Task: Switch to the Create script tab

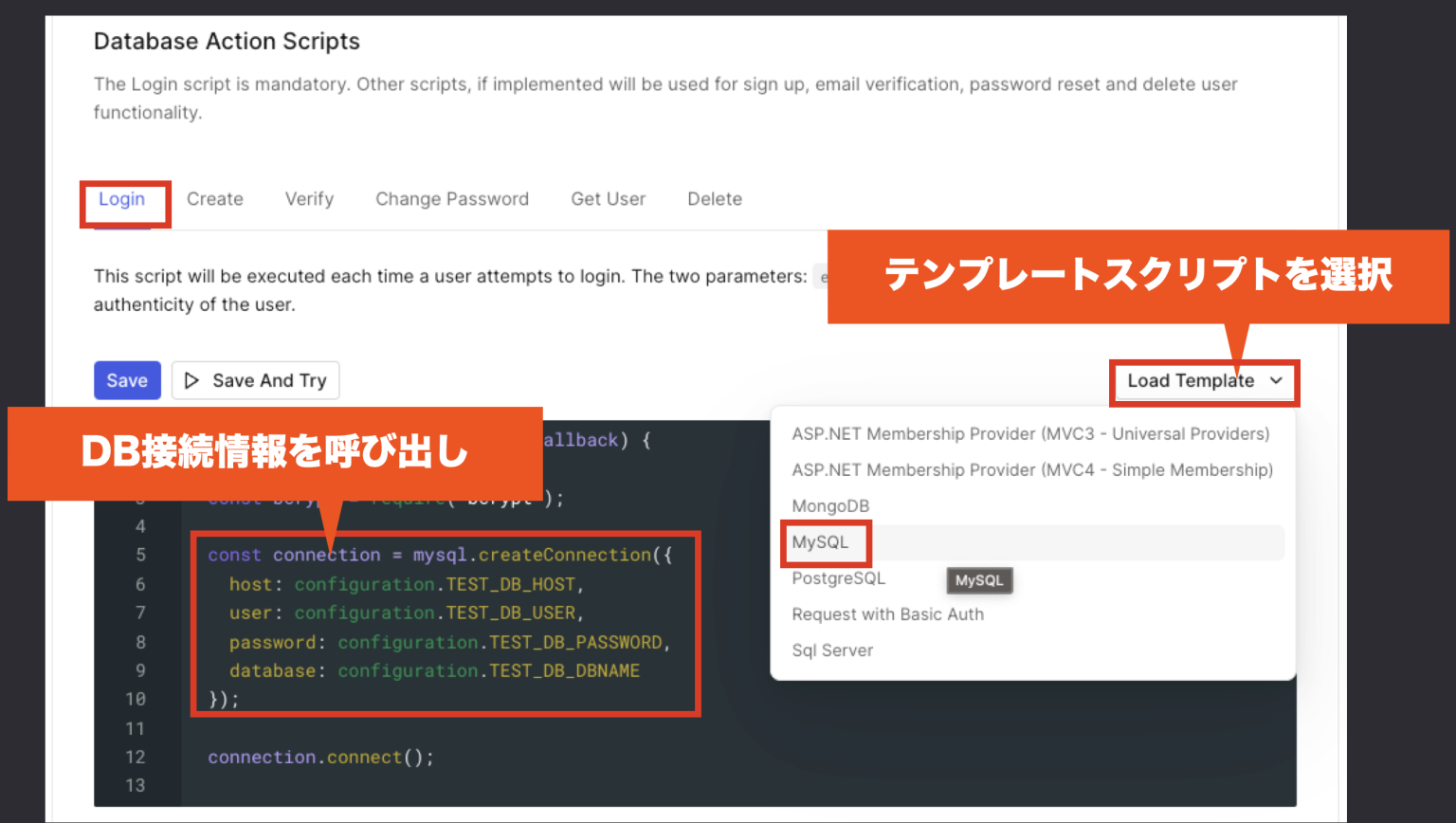Action: pyautogui.click(x=214, y=198)
